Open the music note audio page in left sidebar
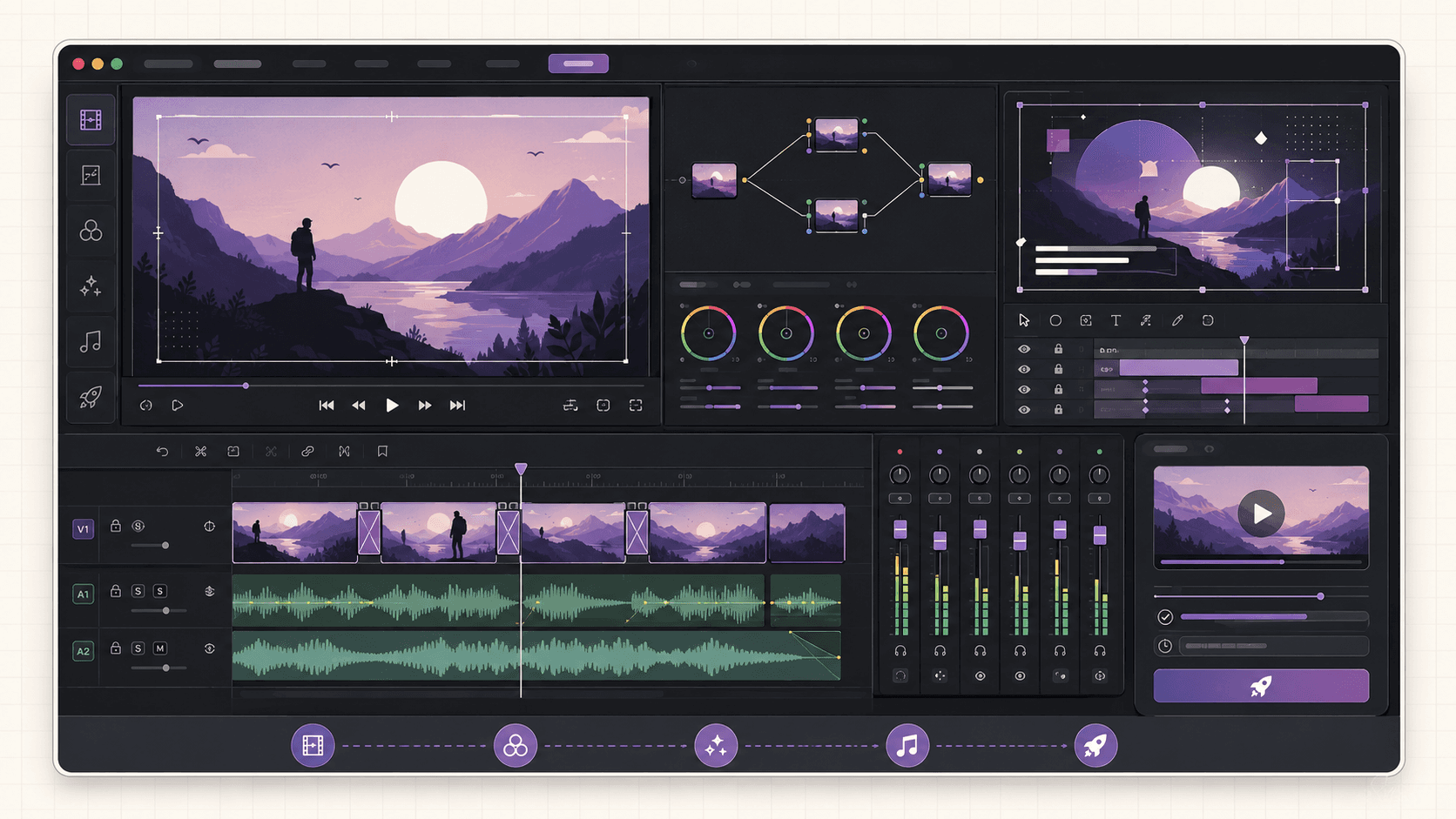 point(91,342)
